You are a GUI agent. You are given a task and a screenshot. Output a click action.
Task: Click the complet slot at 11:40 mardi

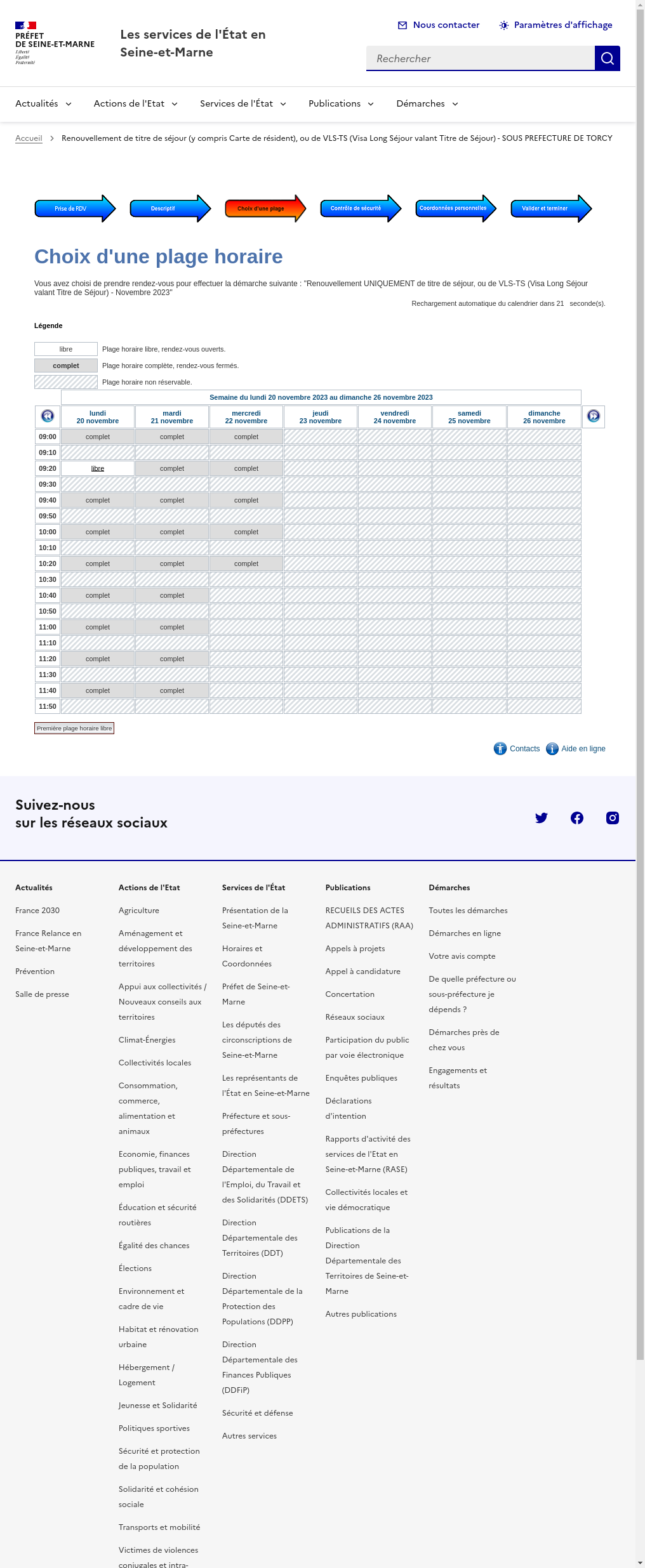[x=172, y=690]
